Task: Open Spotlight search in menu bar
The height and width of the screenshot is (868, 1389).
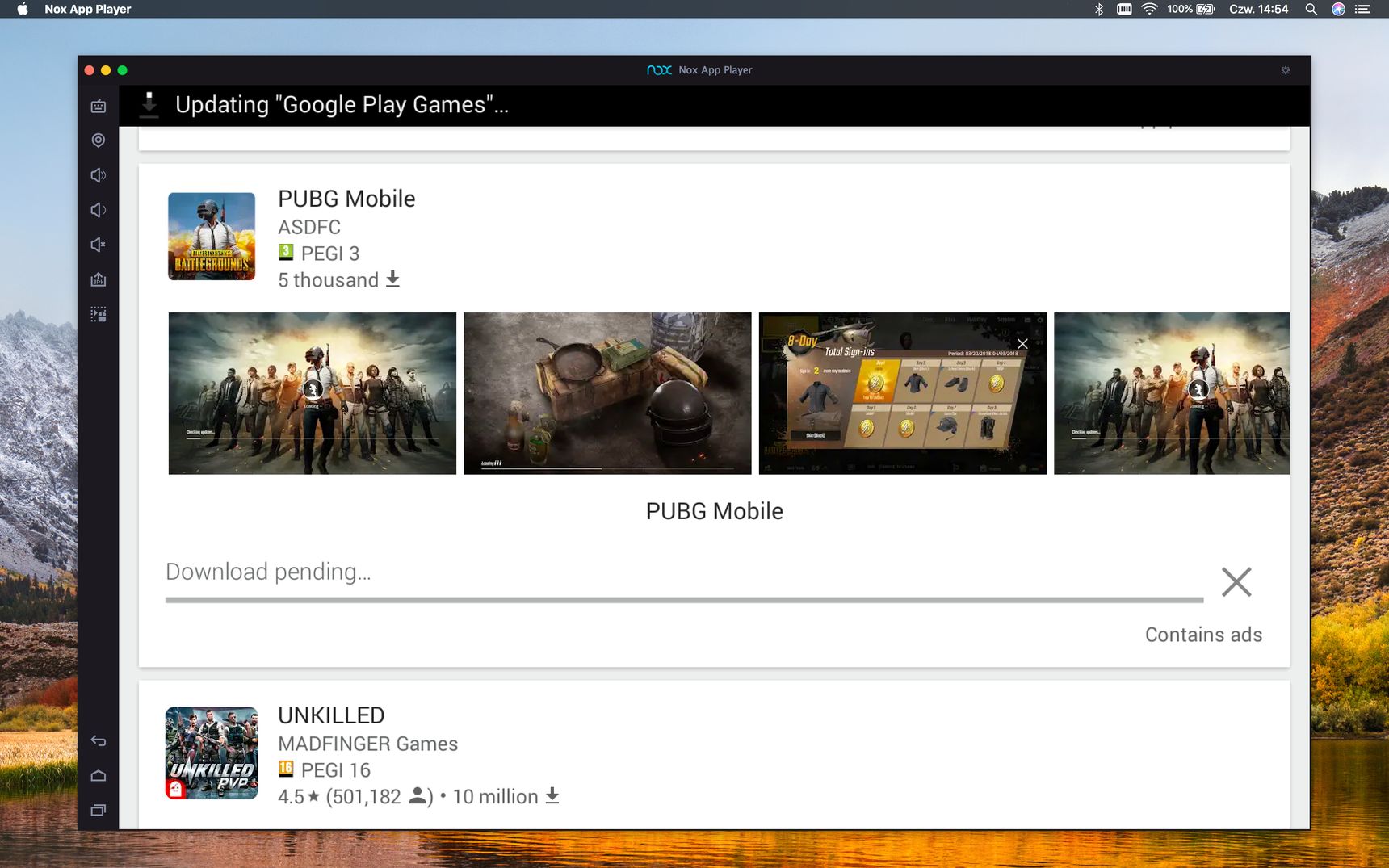Action: pyautogui.click(x=1311, y=9)
